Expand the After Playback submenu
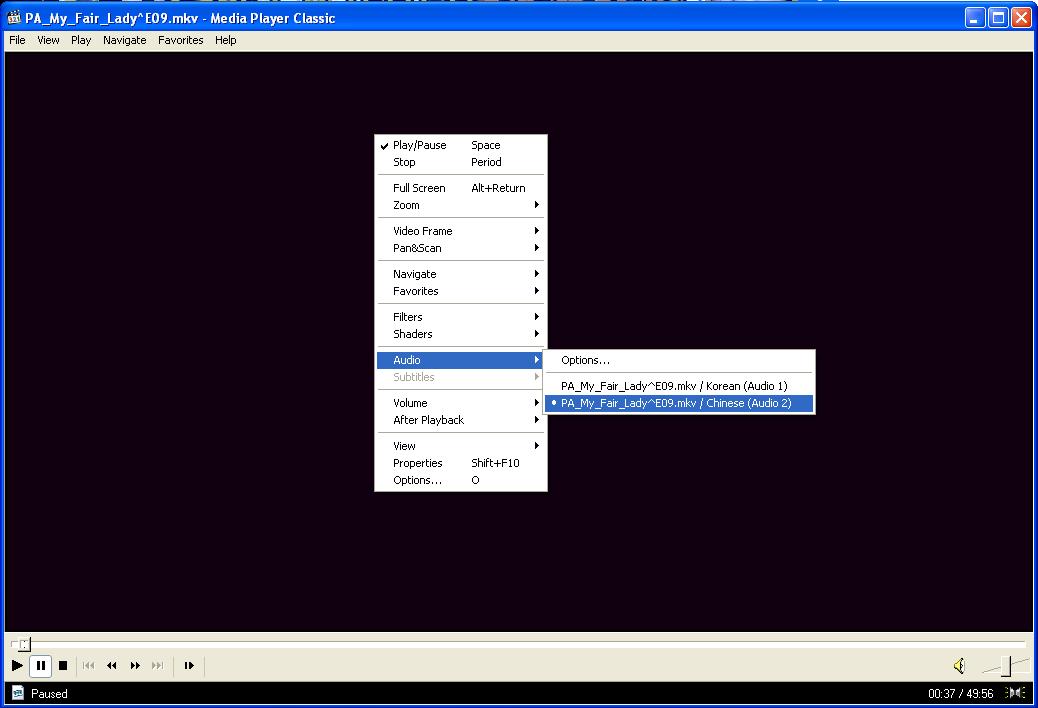 tap(461, 420)
